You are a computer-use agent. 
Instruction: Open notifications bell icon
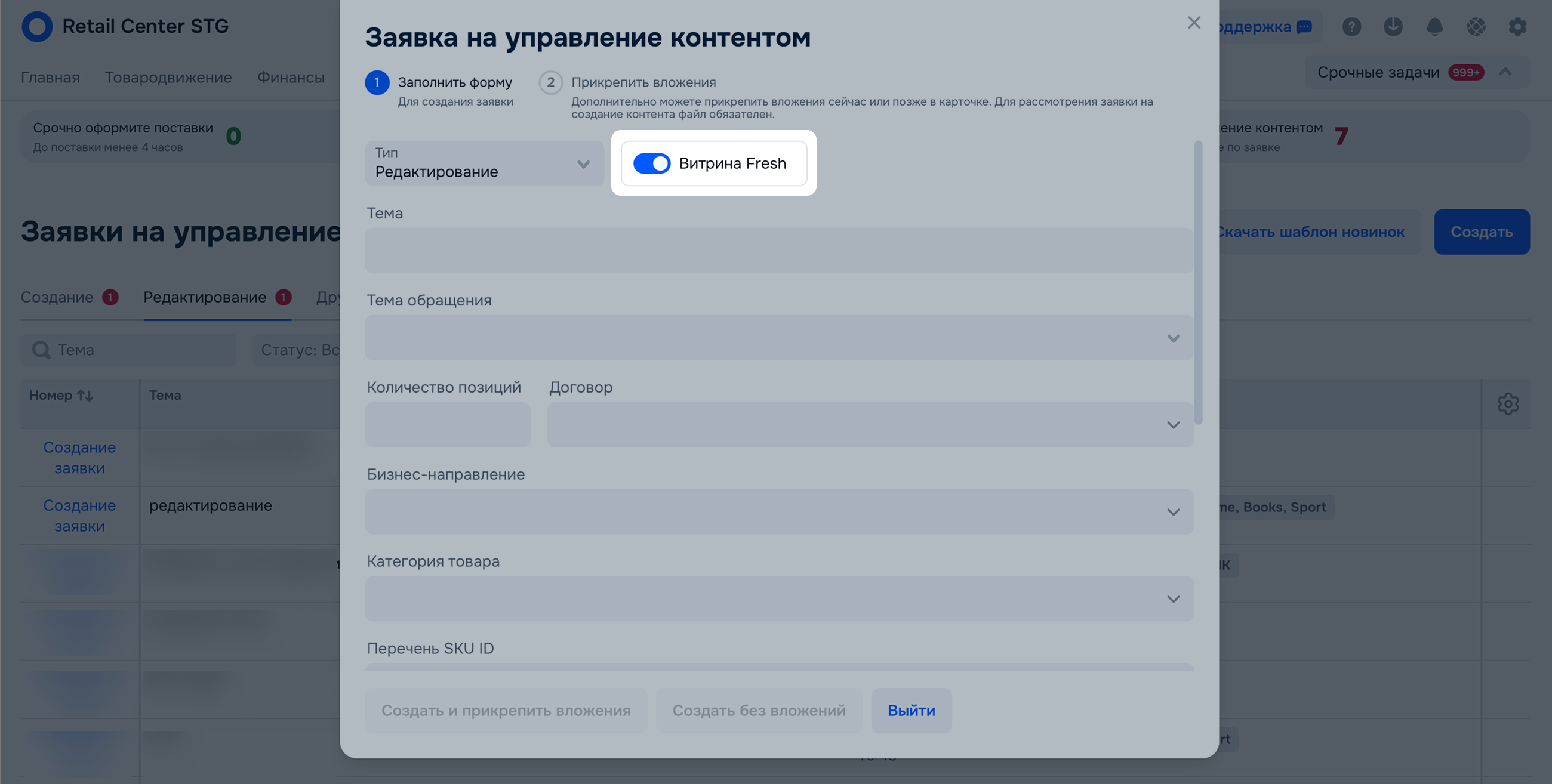pos(1434,26)
